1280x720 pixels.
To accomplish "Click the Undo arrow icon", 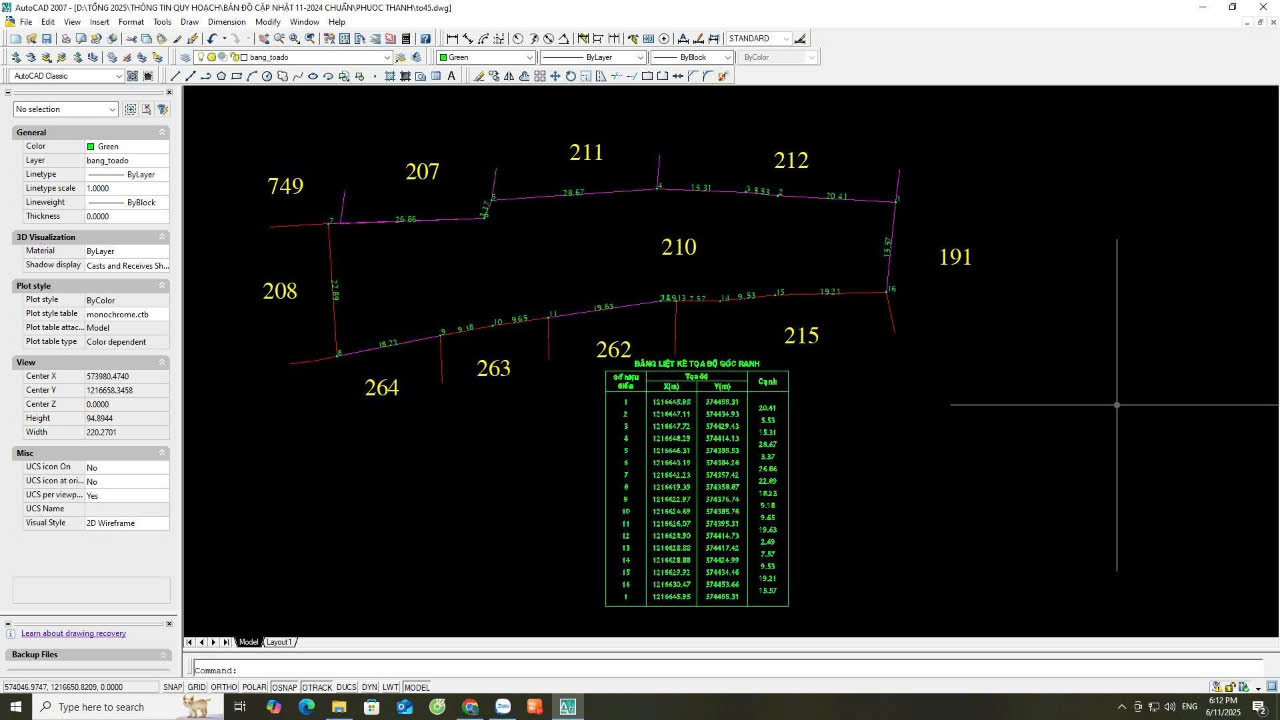I will click(x=213, y=39).
